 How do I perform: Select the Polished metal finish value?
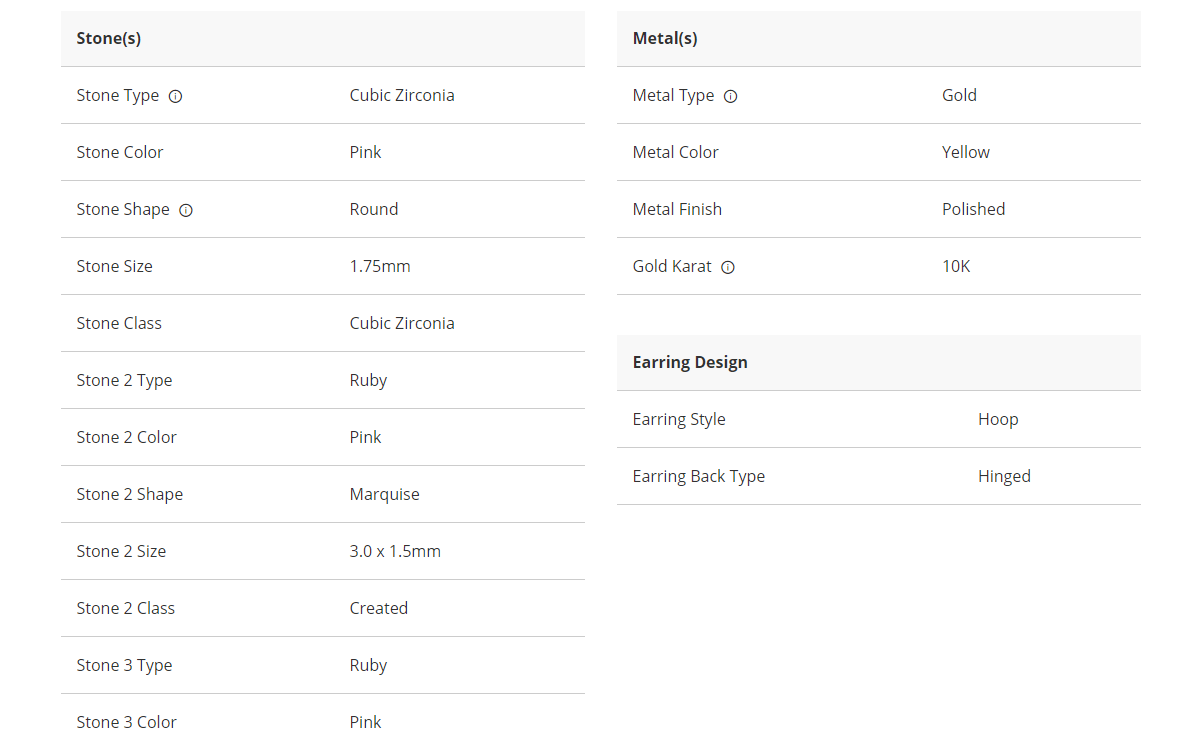(x=973, y=209)
